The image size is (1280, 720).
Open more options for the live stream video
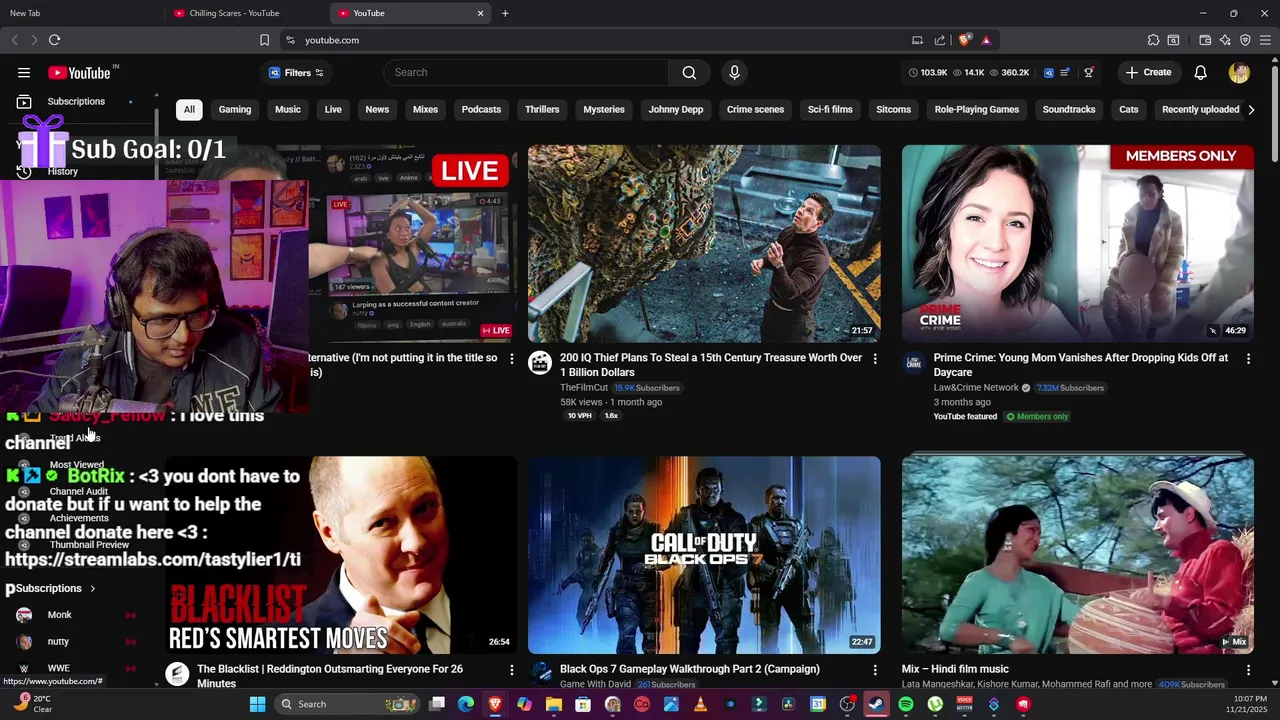pos(511,358)
